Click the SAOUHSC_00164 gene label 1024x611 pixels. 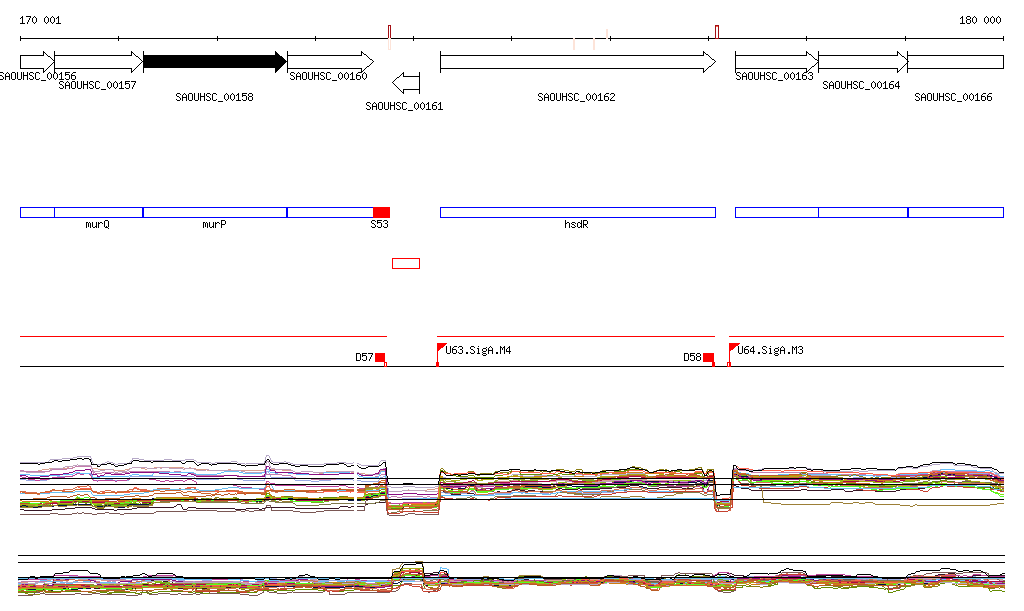pos(861,86)
